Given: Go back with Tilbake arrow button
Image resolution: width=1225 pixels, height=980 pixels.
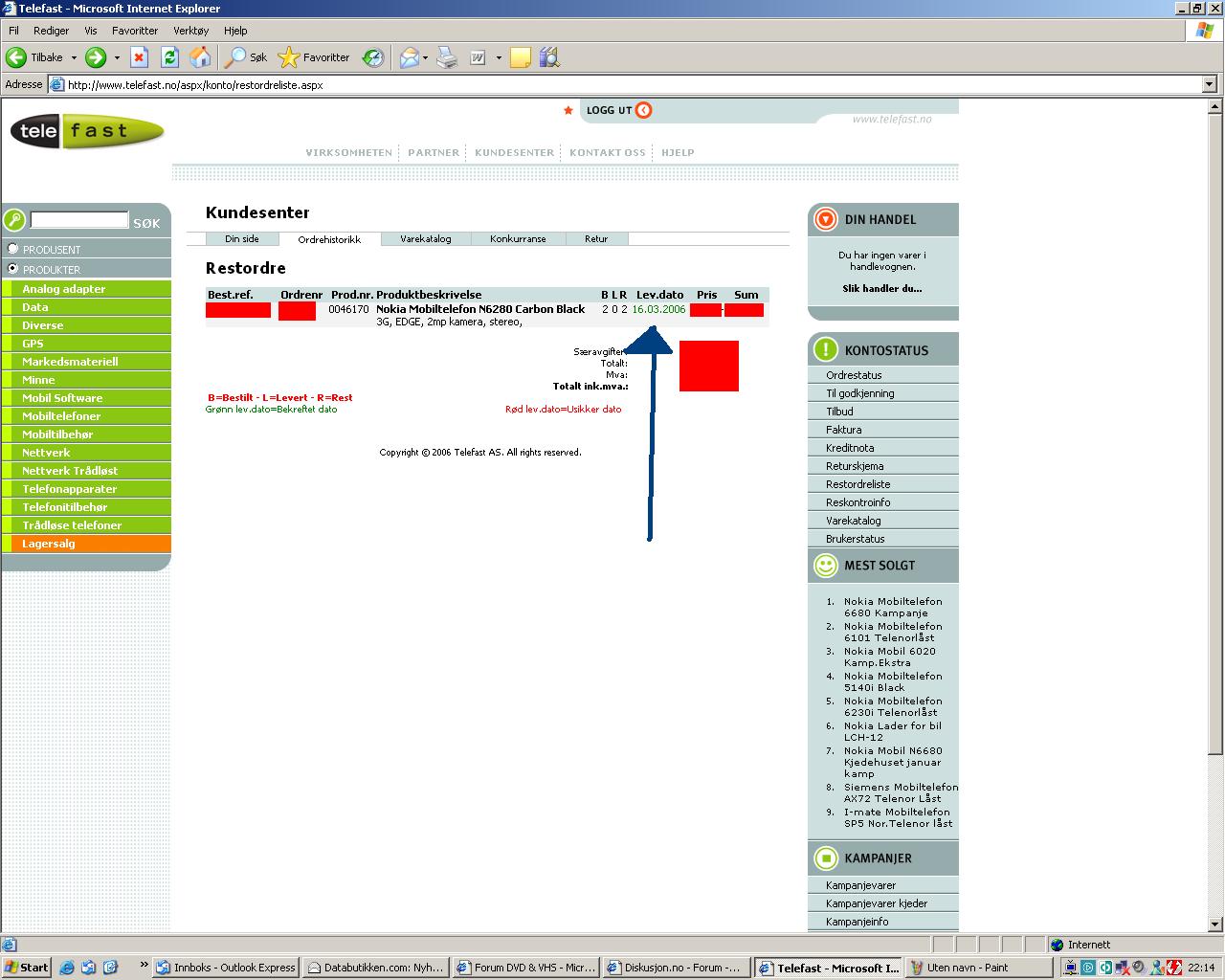Looking at the screenshot, I should pyautogui.click(x=34, y=57).
